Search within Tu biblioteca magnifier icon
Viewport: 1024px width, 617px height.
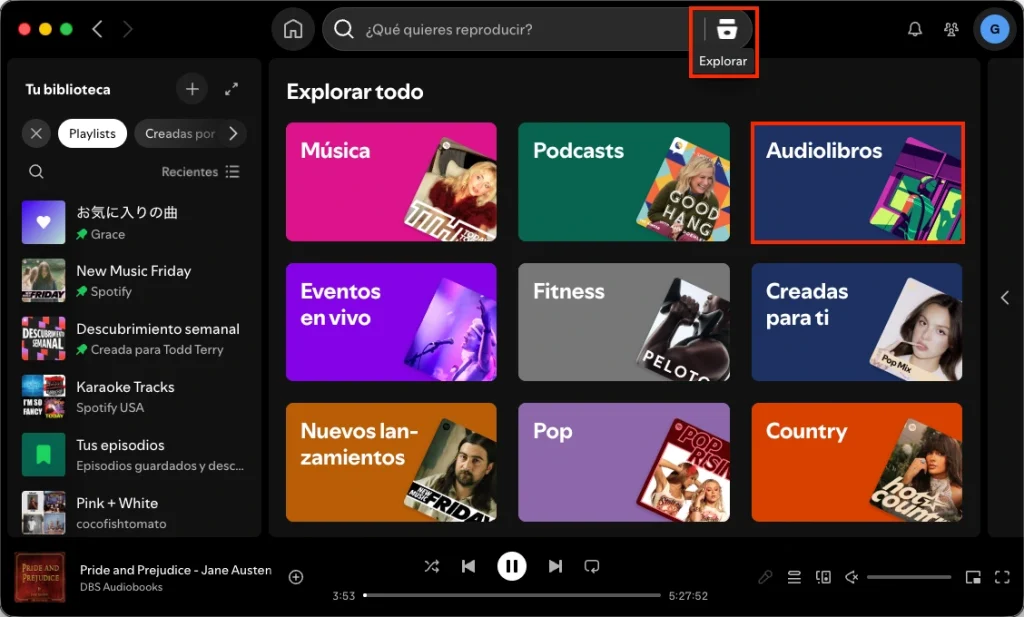37,172
